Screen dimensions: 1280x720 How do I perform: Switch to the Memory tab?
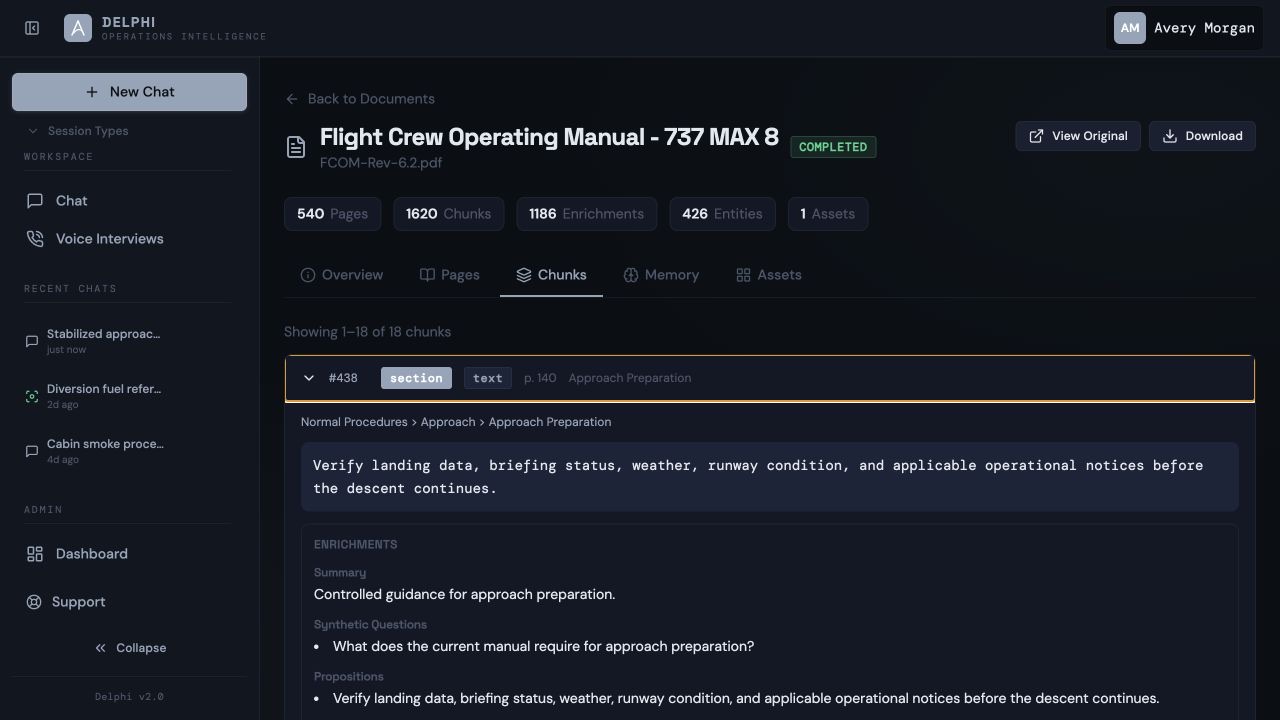[x=661, y=275]
